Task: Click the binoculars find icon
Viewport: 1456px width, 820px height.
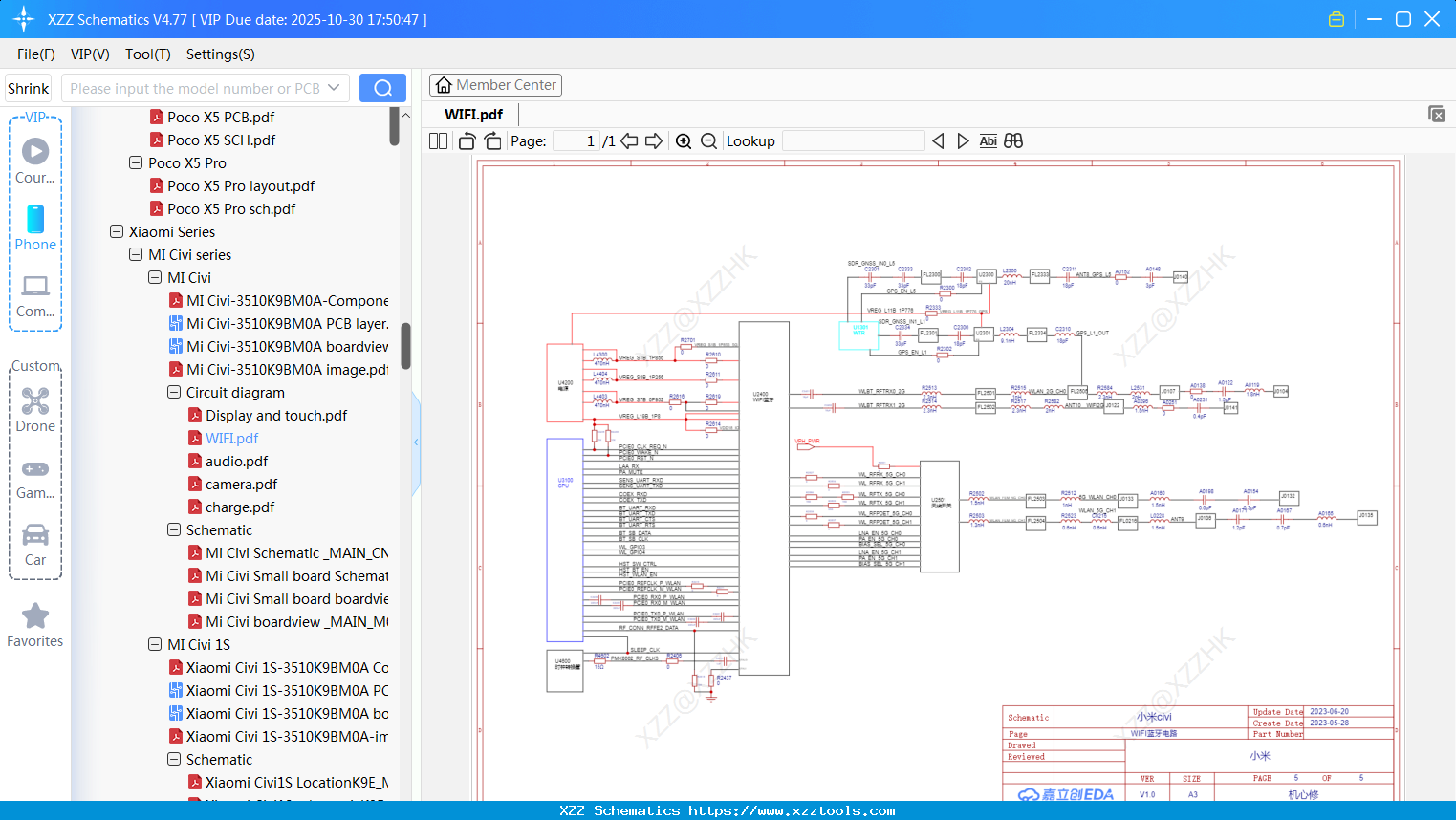Action: [x=1013, y=141]
